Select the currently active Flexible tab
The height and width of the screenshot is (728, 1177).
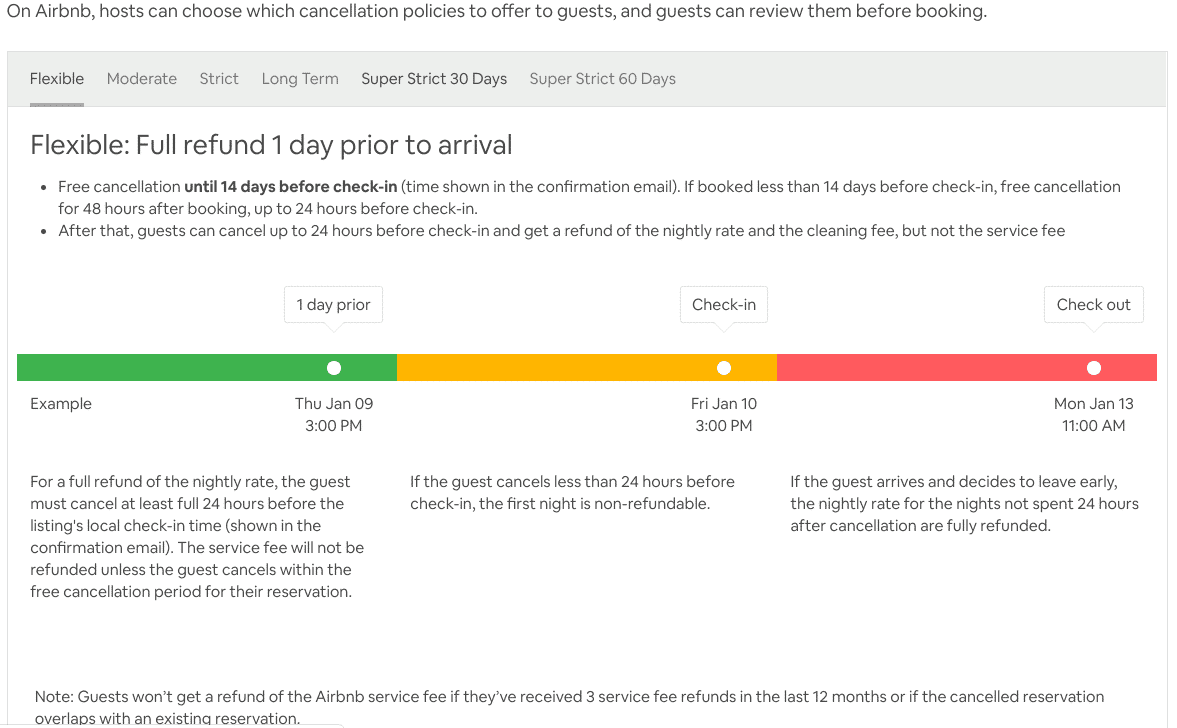[57, 78]
